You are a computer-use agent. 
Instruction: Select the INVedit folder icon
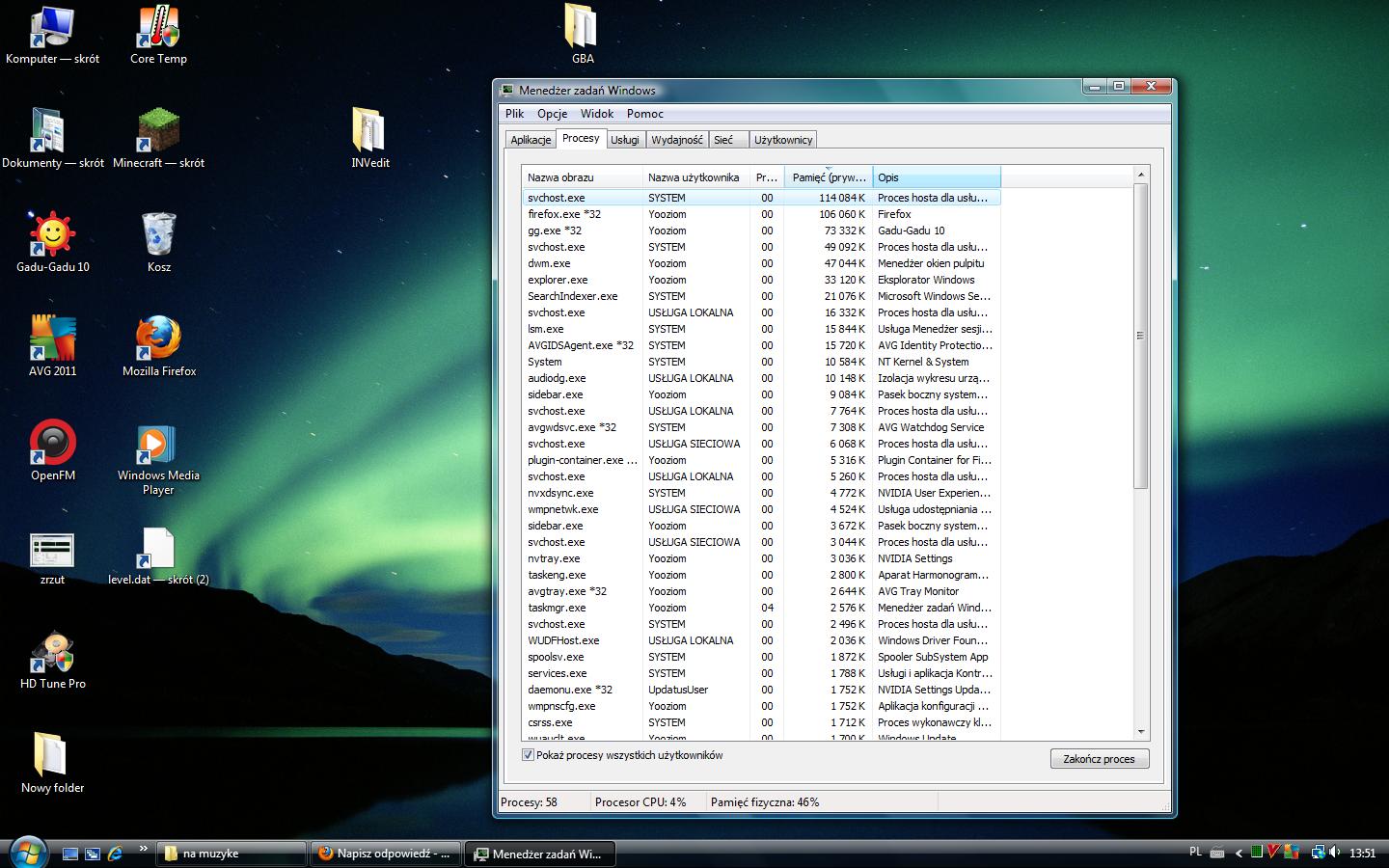click(x=370, y=139)
